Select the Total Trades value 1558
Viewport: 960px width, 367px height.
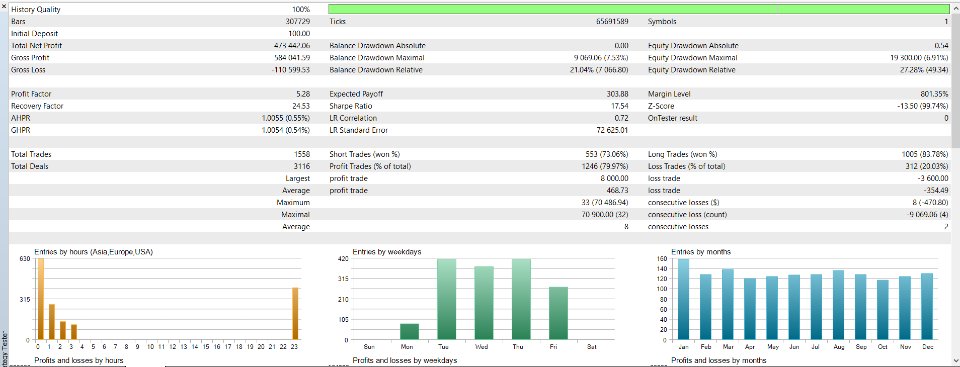pos(302,154)
